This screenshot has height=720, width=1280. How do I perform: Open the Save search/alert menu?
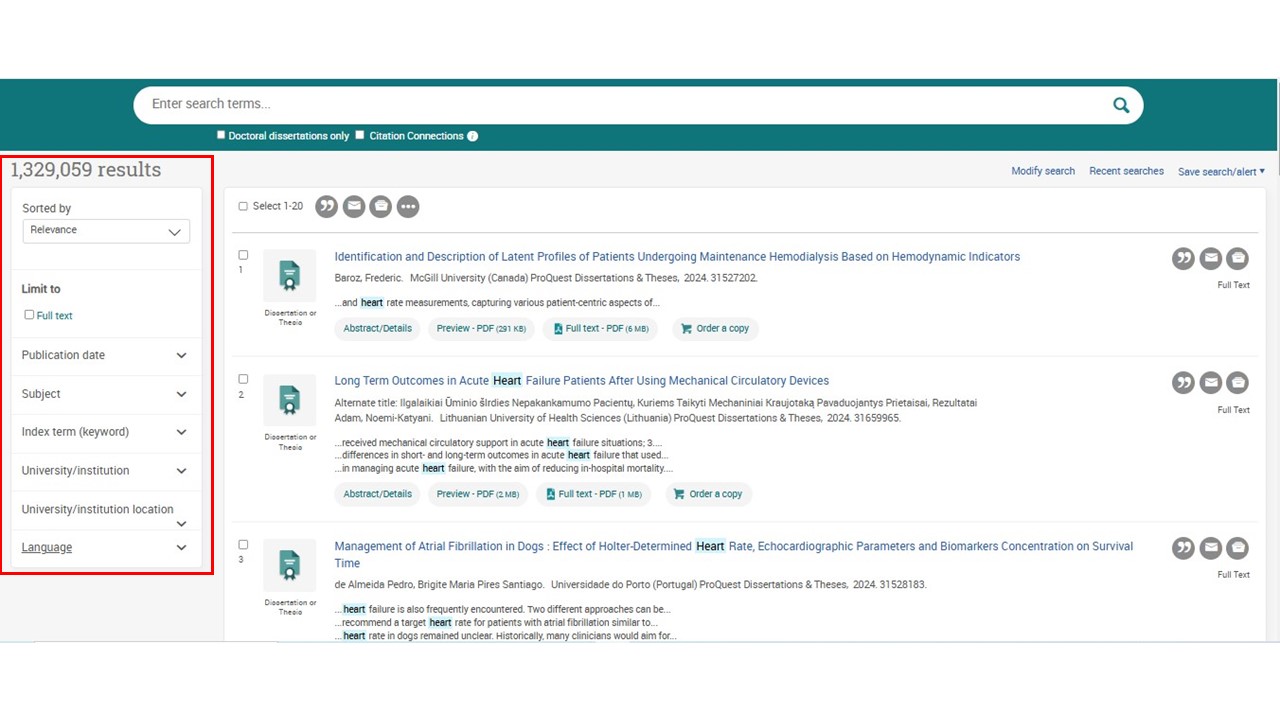tap(1221, 172)
